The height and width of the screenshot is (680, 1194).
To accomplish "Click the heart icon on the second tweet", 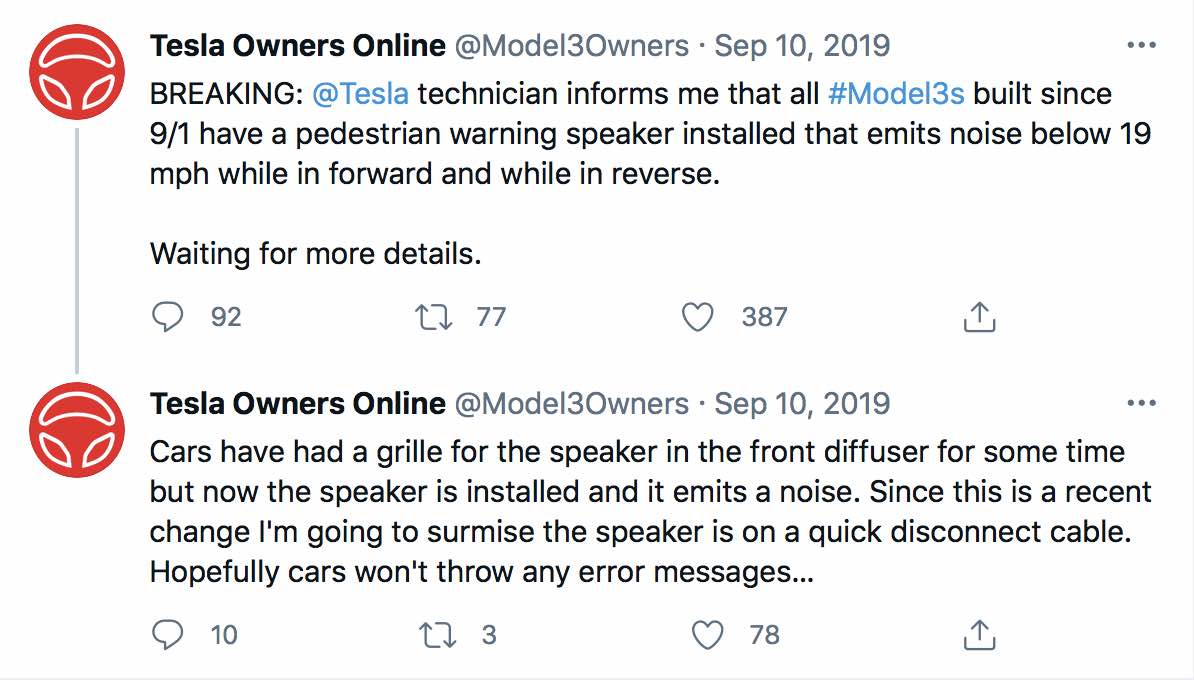I will pyautogui.click(x=711, y=633).
